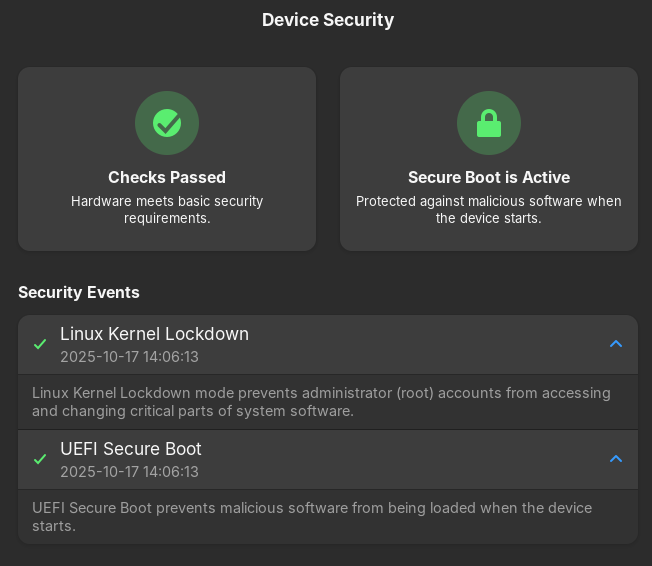
Task: Click the UEFI Secure Boot description paragraph
Action: (x=311, y=517)
